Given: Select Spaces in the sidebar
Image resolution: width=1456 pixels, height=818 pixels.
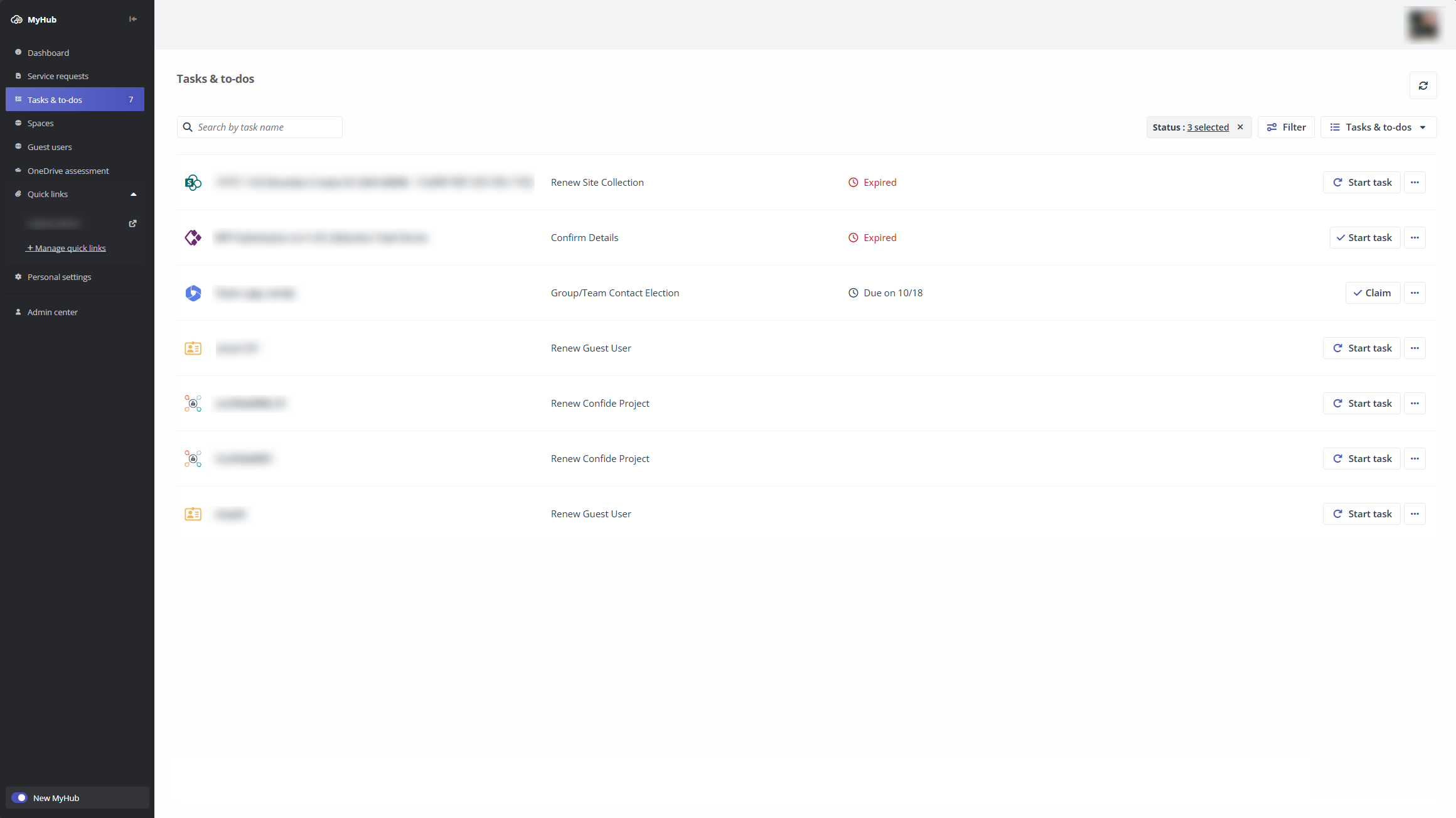Looking at the screenshot, I should coord(40,123).
